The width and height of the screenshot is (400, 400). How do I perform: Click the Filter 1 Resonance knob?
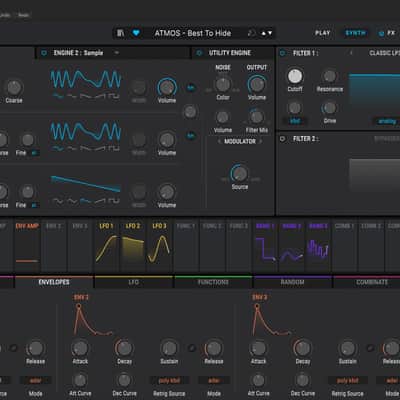pos(330,76)
